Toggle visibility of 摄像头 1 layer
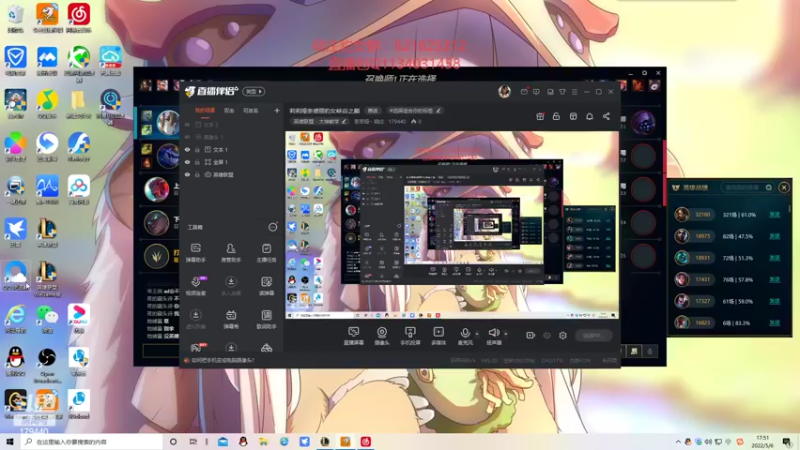Viewport: 800px width, 450px height. pyautogui.click(x=187, y=137)
